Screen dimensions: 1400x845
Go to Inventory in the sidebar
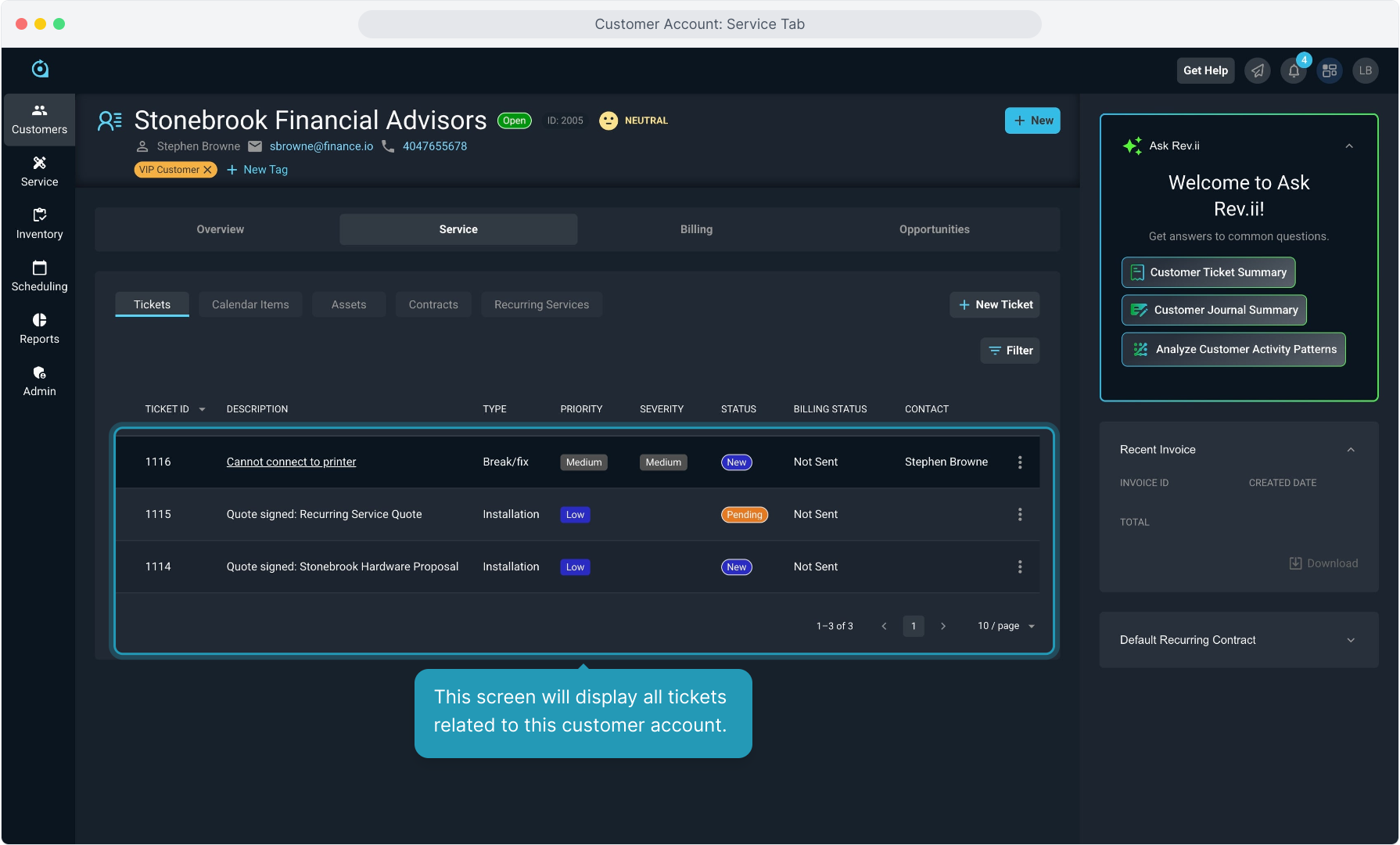39,224
